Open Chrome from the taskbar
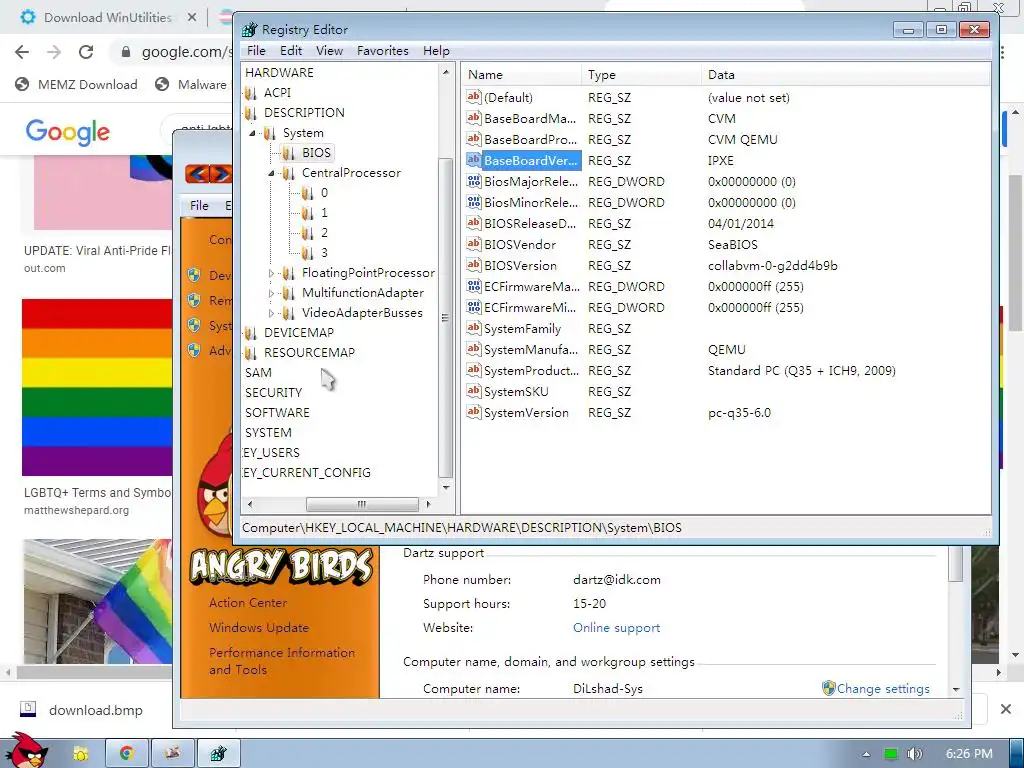 126,753
